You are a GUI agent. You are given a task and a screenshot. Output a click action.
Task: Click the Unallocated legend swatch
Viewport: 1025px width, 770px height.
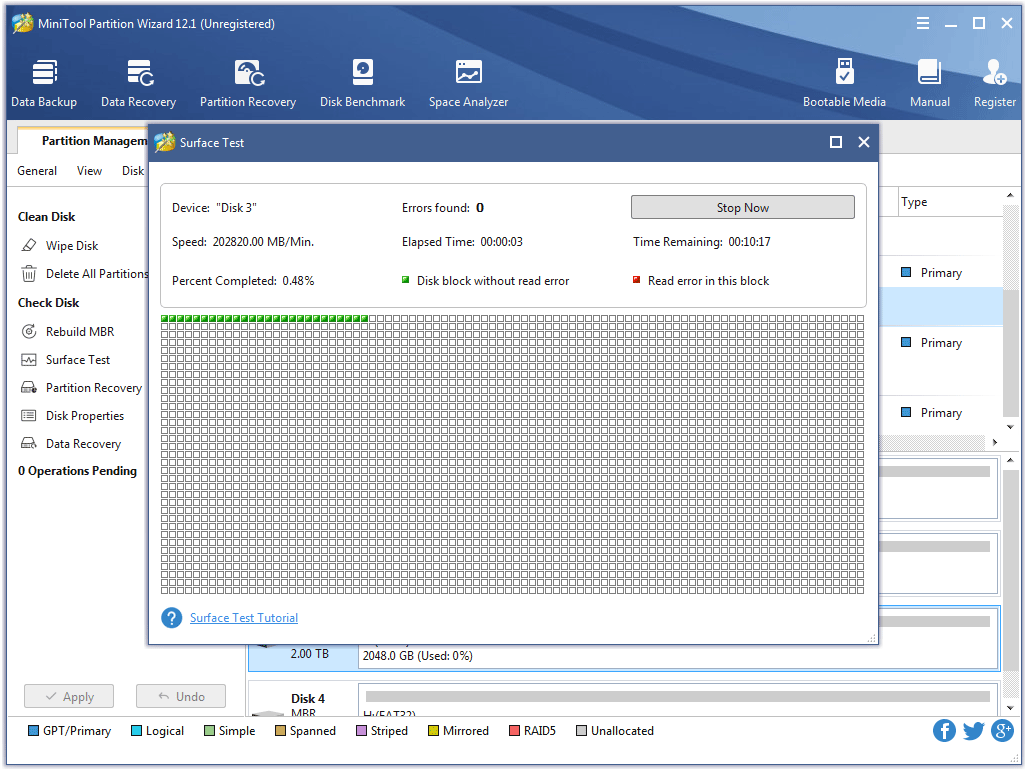(581, 731)
